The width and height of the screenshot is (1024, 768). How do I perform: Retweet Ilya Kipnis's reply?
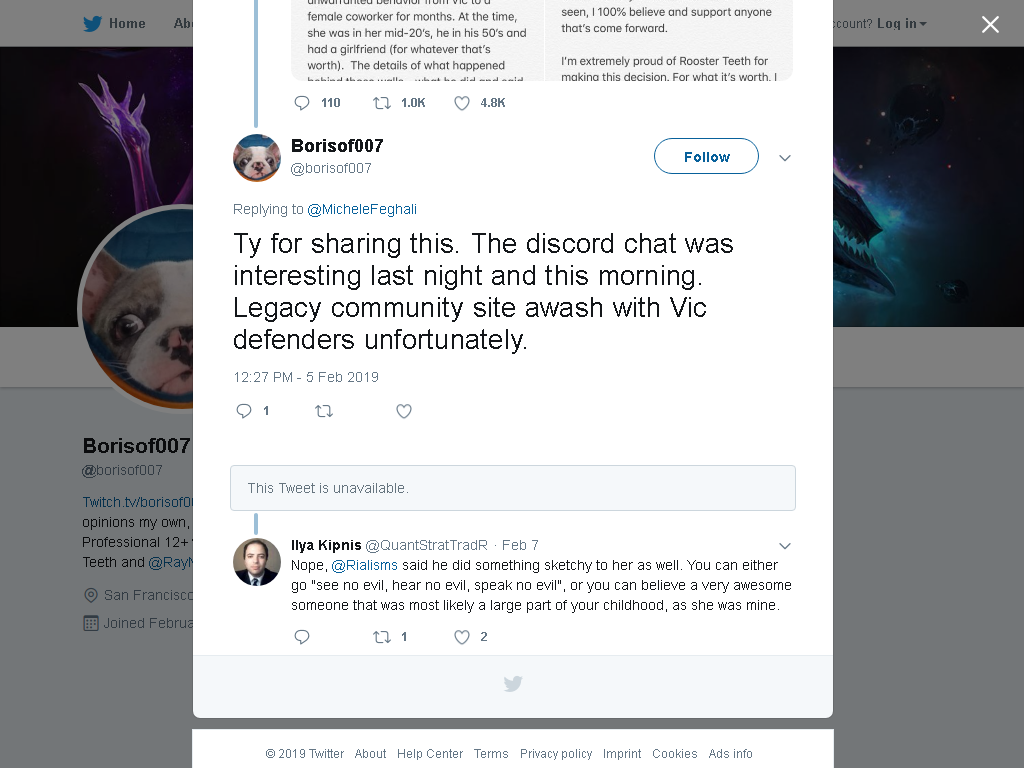(381, 637)
